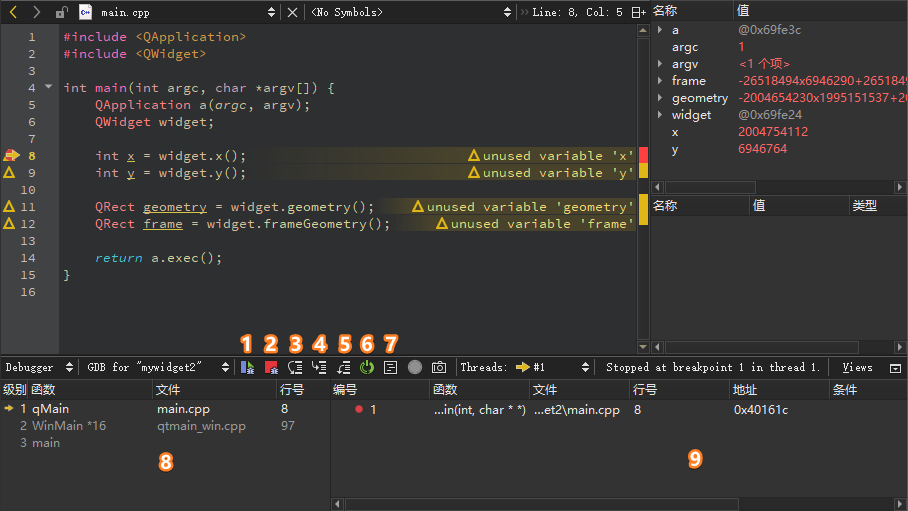
Task: Click the camera snapshot icon
Action: click(x=439, y=368)
